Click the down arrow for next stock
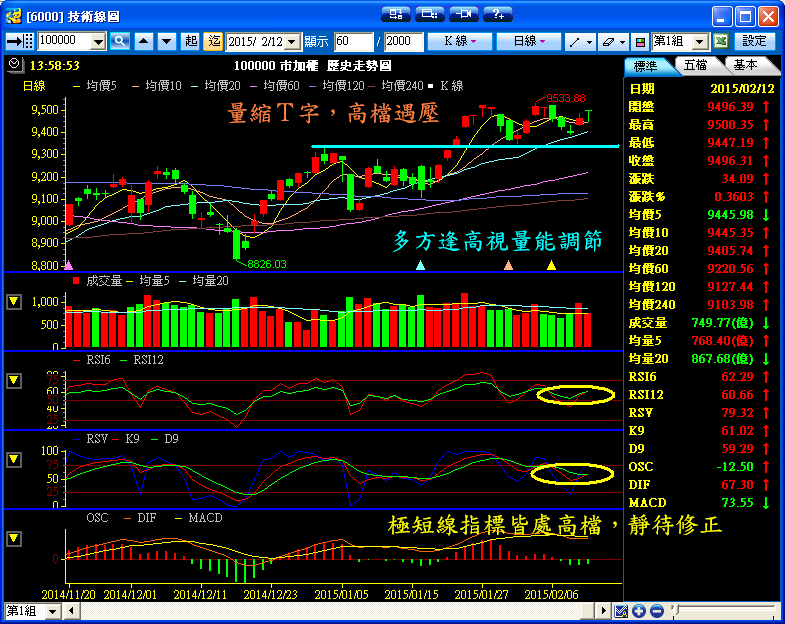The width and height of the screenshot is (785, 624). (165, 41)
